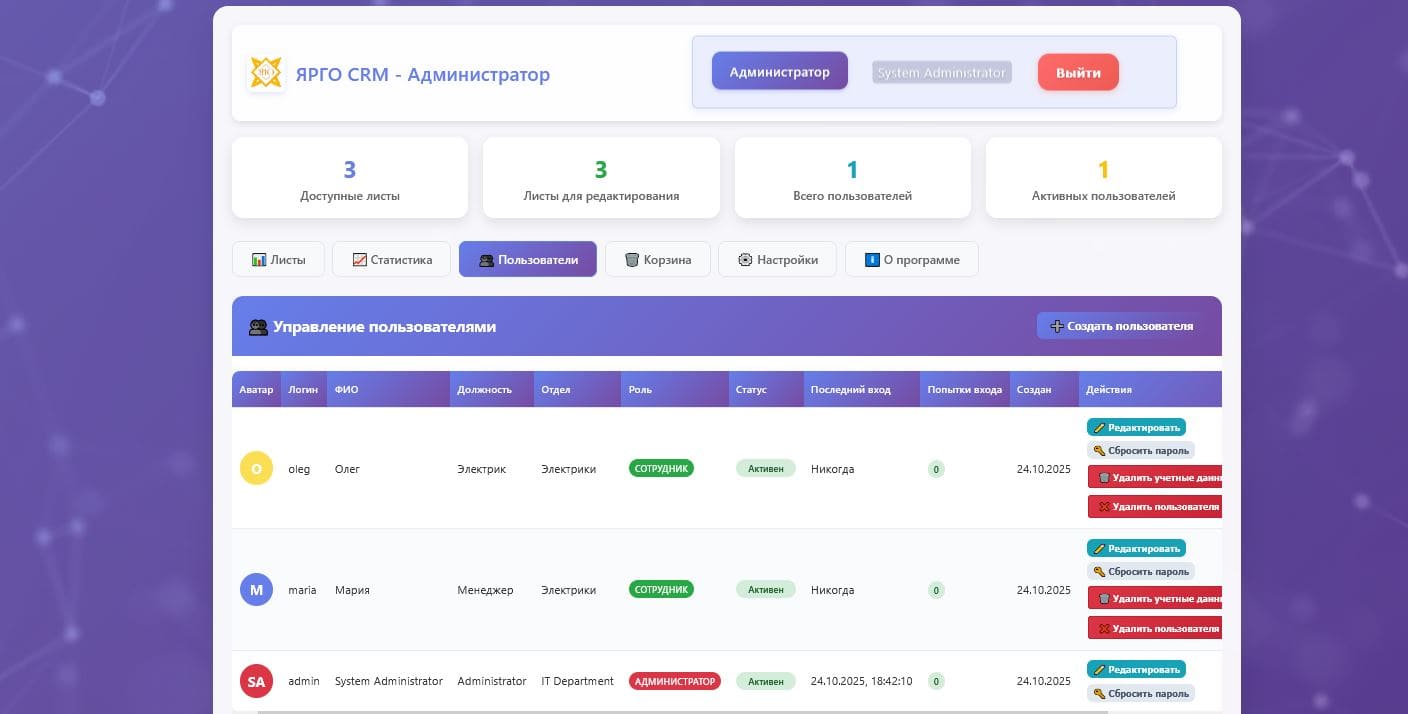Click the ЯРГО CRM logo icon
Viewport: 1408px width, 714px height.
266,74
